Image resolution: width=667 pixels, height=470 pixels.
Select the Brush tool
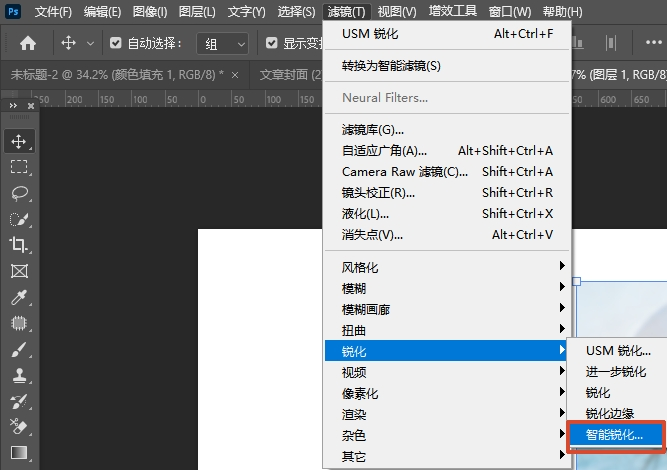pyautogui.click(x=19, y=350)
